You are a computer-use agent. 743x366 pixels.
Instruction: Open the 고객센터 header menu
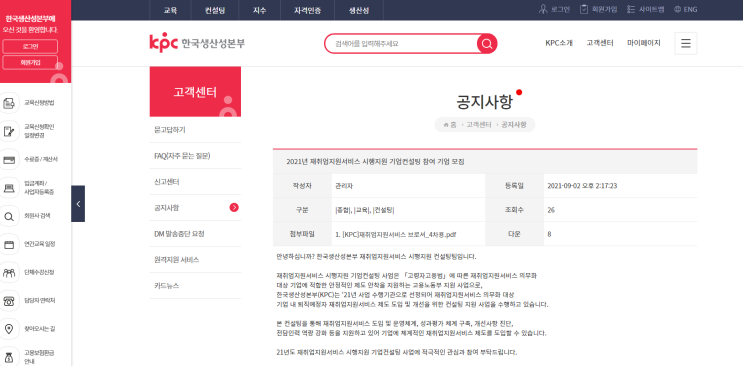tap(600, 43)
